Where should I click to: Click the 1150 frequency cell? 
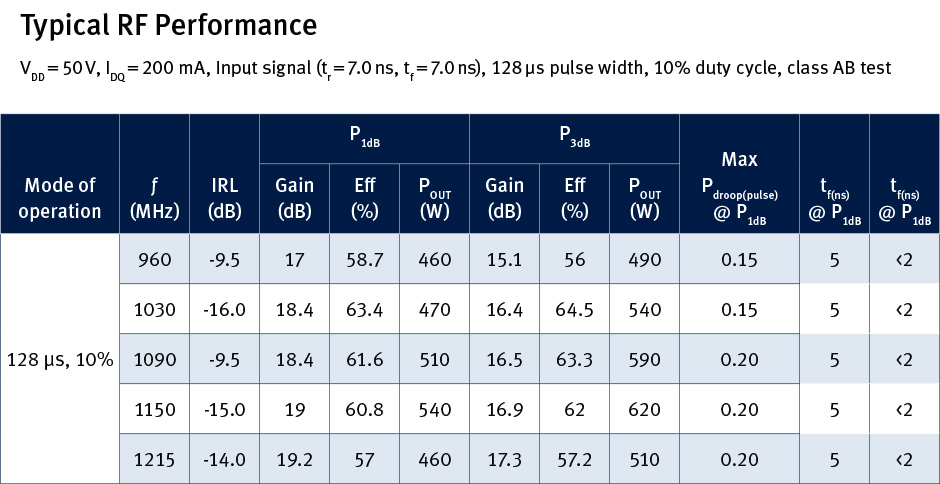click(x=154, y=409)
